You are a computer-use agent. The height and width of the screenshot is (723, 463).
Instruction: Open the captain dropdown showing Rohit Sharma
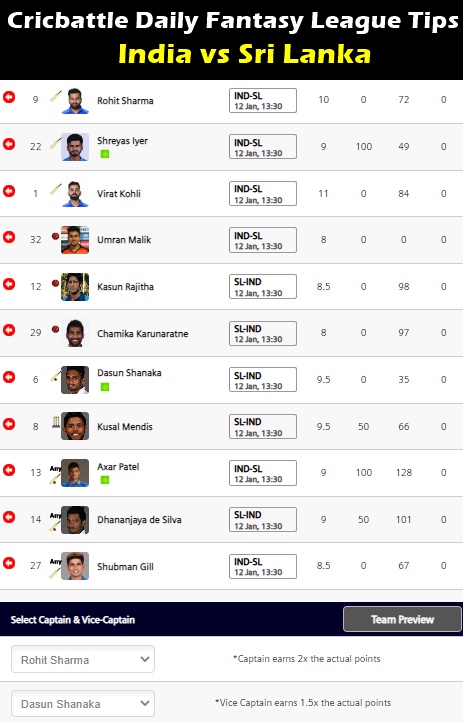(x=83, y=659)
